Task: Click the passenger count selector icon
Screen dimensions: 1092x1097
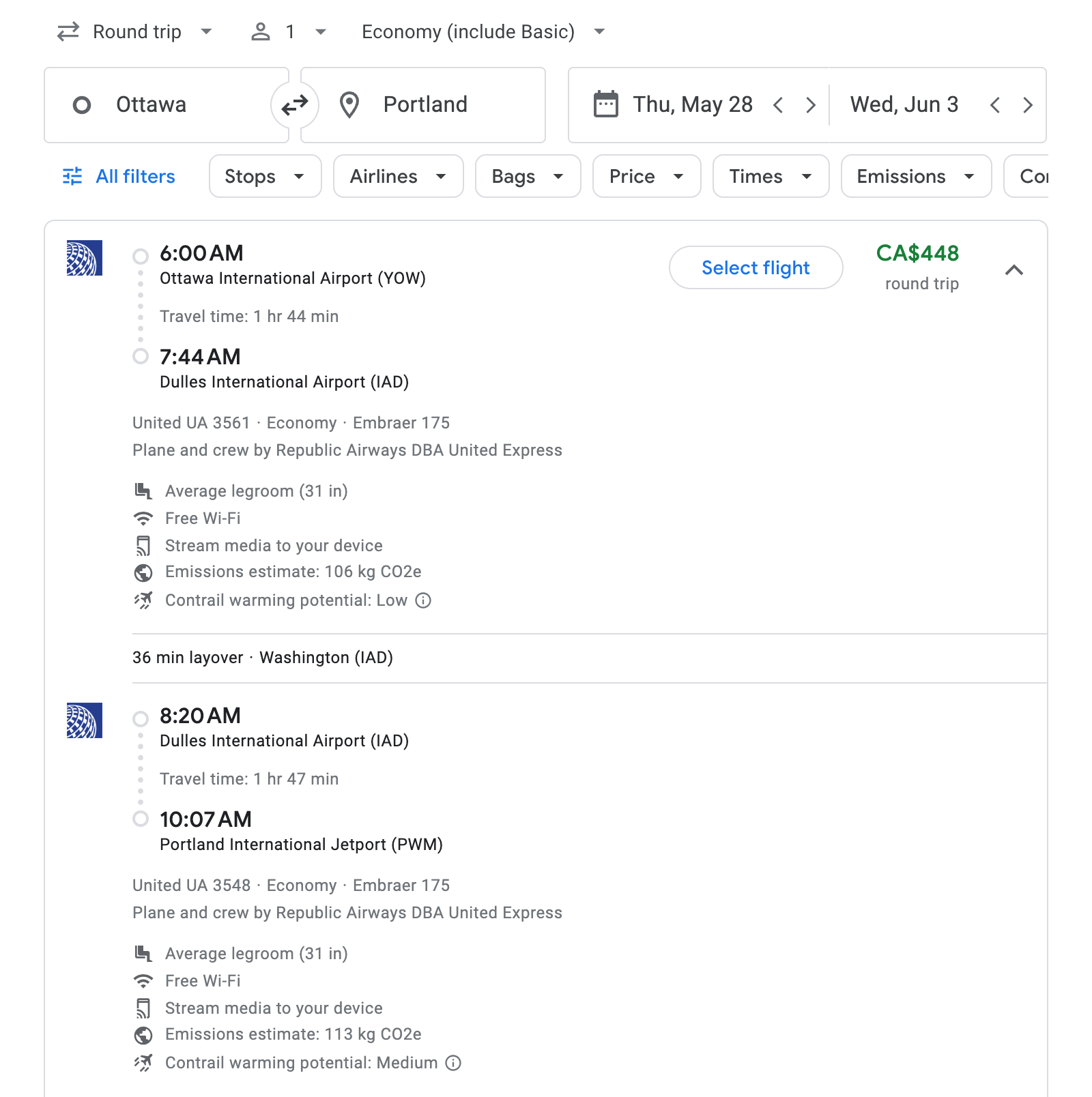Action: (262, 31)
